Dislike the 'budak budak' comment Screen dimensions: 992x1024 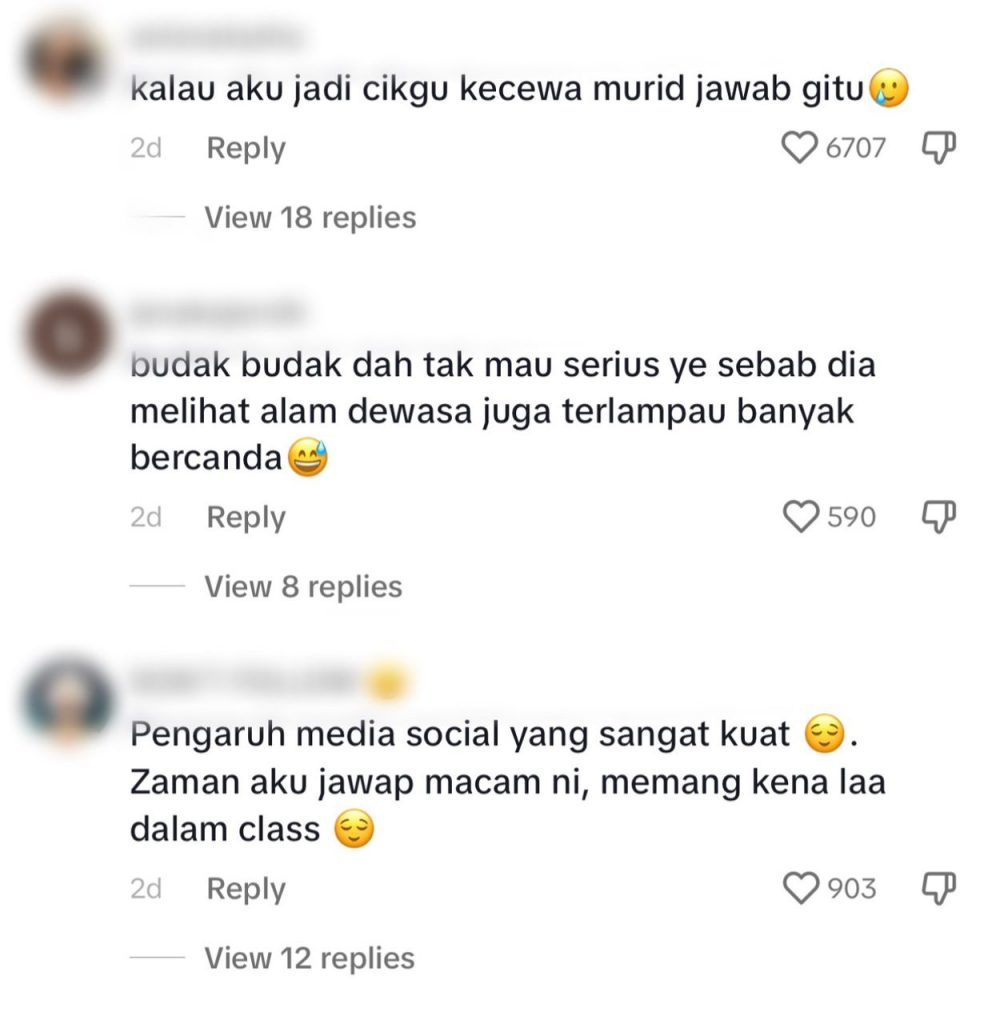[x=938, y=517]
